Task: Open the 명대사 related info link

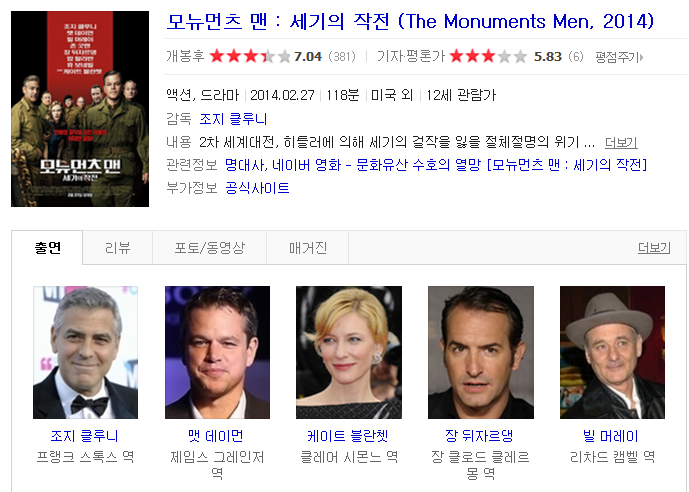Action: point(245,165)
